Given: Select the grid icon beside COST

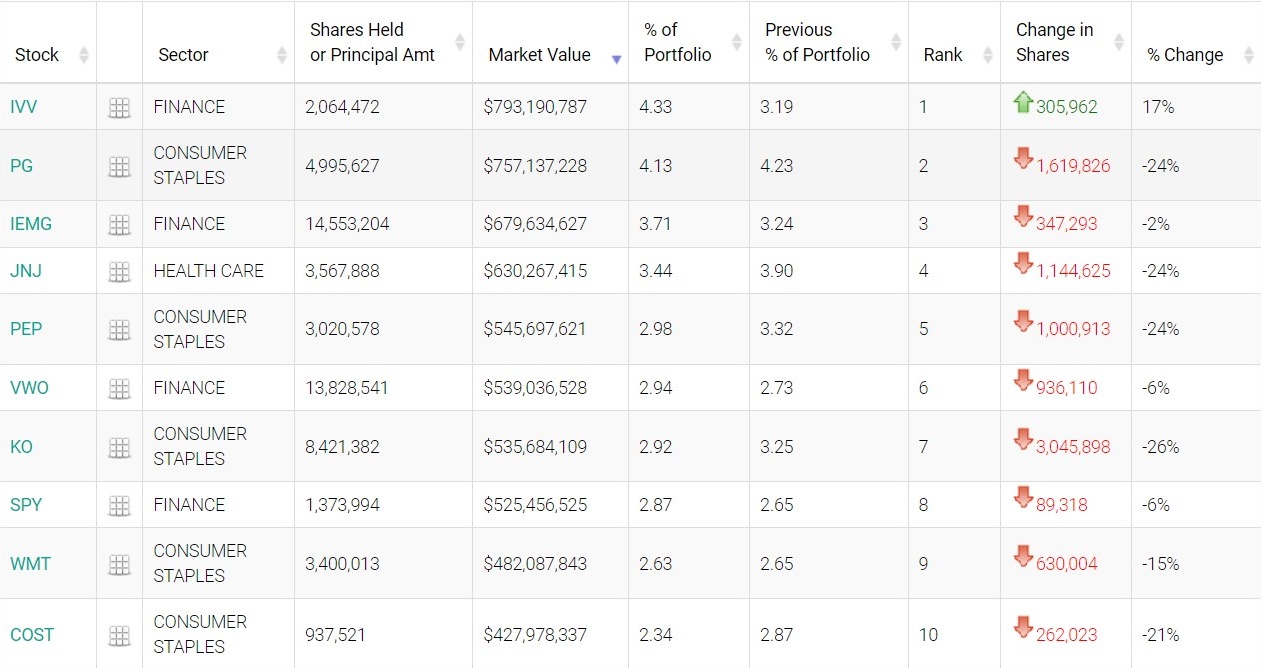Looking at the screenshot, I should [x=119, y=636].
